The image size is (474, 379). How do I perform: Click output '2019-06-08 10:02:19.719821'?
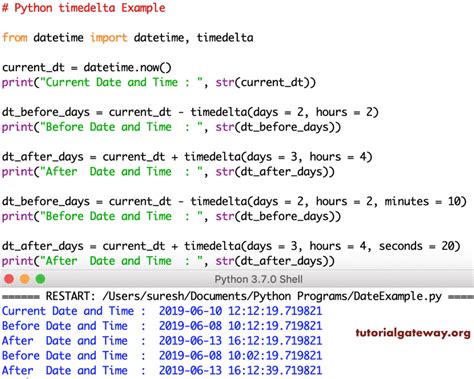[x=240, y=355]
